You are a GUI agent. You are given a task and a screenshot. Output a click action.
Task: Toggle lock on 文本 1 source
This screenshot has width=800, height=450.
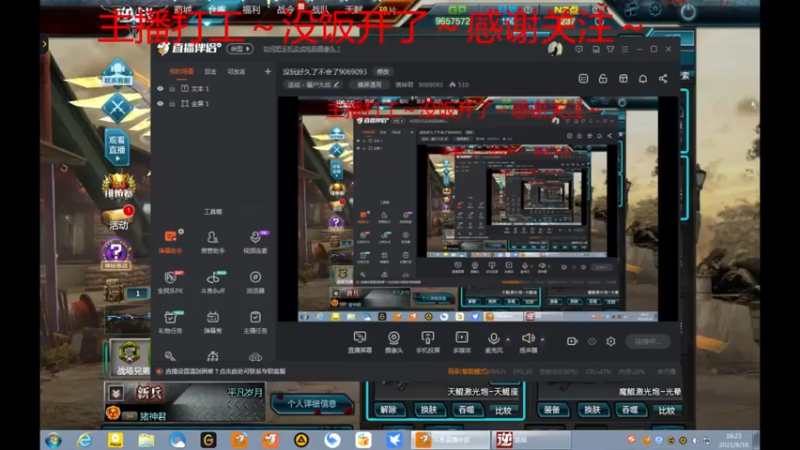[x=172, y=89]
